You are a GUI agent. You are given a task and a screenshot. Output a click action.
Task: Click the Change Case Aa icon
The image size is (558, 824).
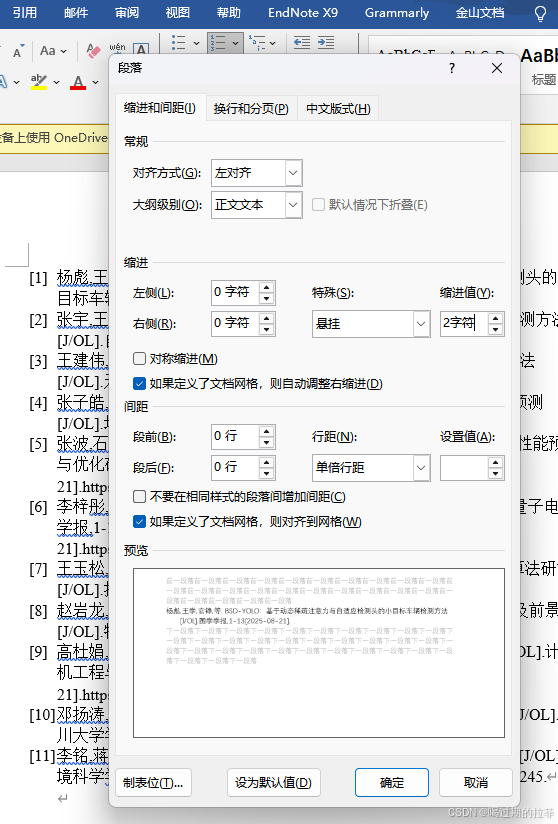pos(47,51)
